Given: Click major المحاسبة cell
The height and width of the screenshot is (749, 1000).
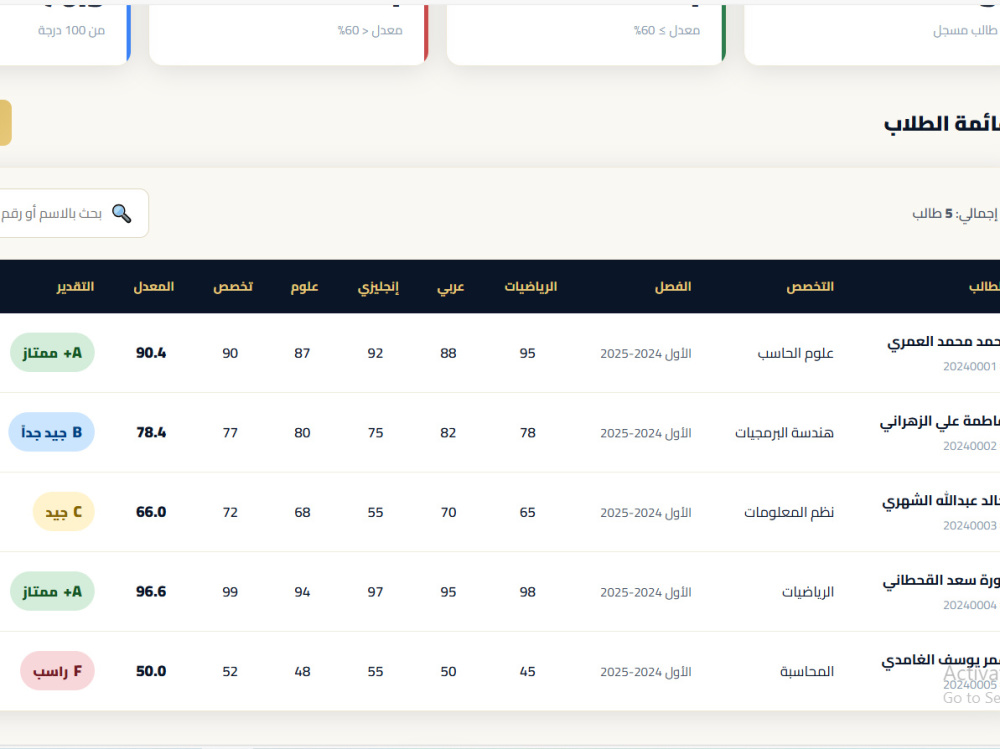Looking at the screenshot, I should pos(807,671).
